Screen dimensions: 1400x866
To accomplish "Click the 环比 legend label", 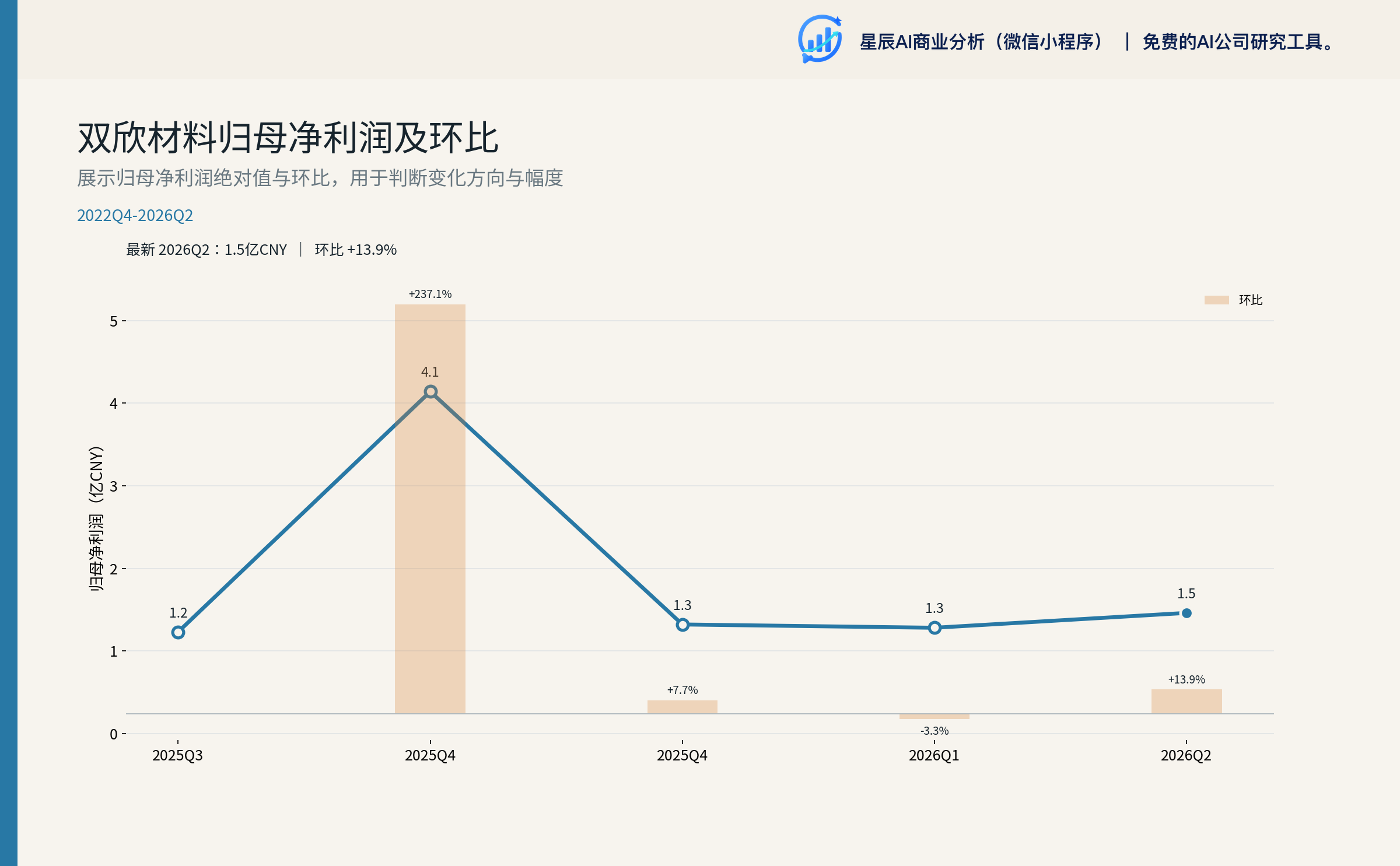I will point(1251,300).
